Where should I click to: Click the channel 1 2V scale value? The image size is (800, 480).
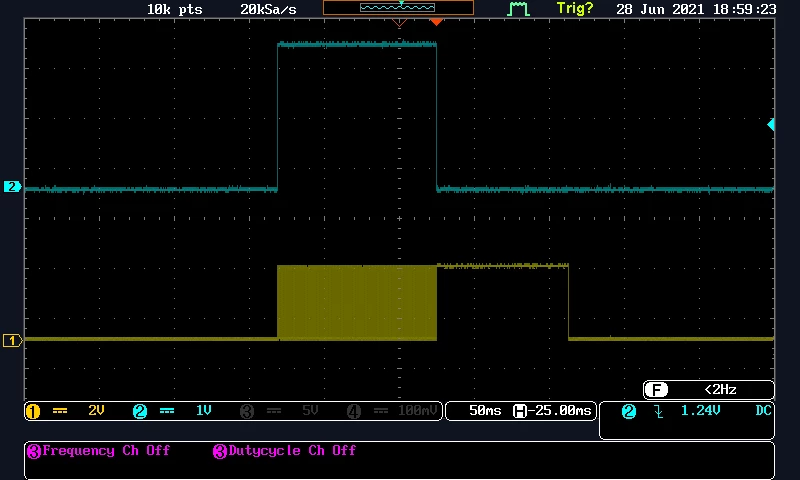point(96,411)
